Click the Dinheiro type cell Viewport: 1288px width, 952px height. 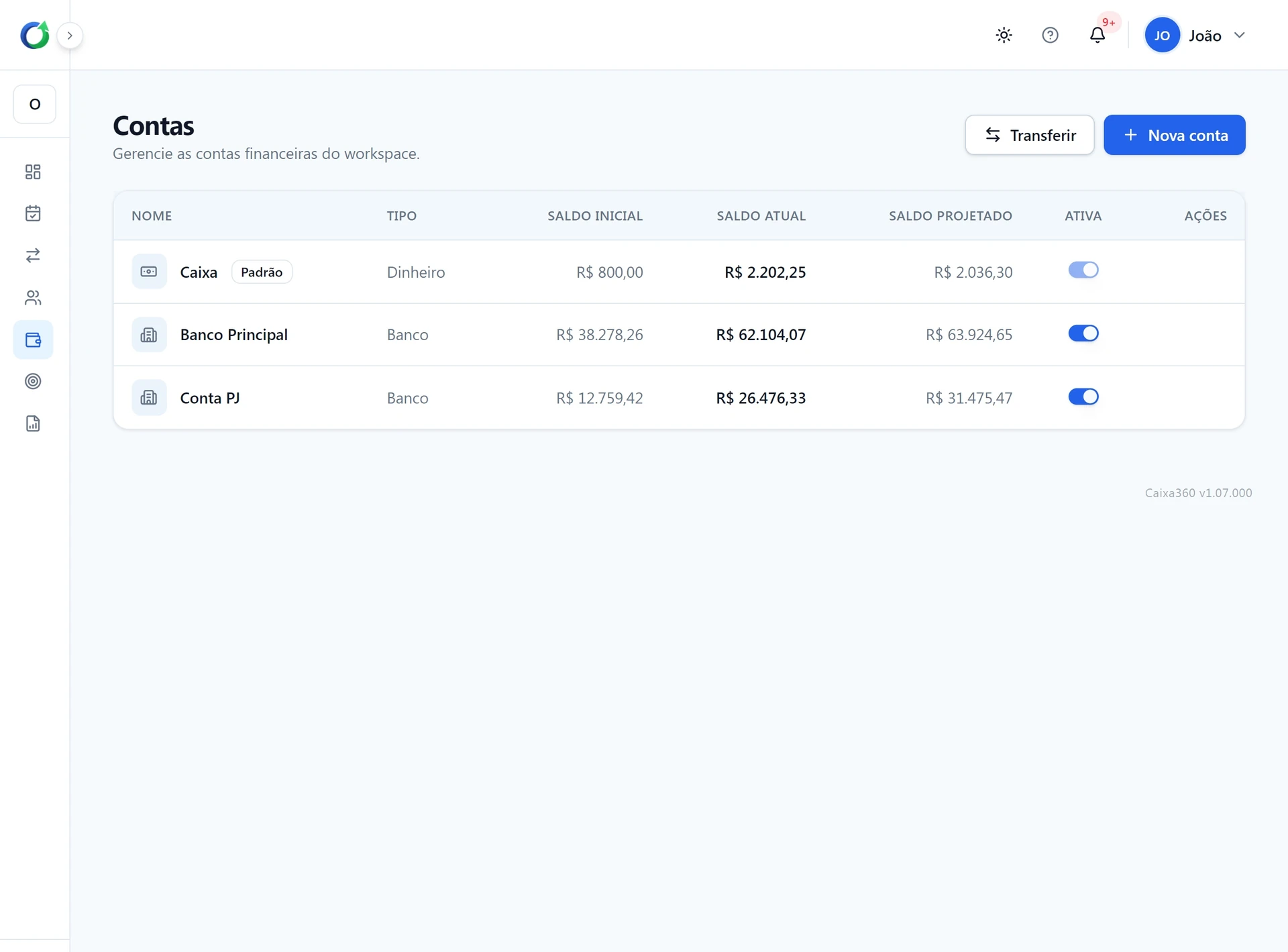point(416,272)
